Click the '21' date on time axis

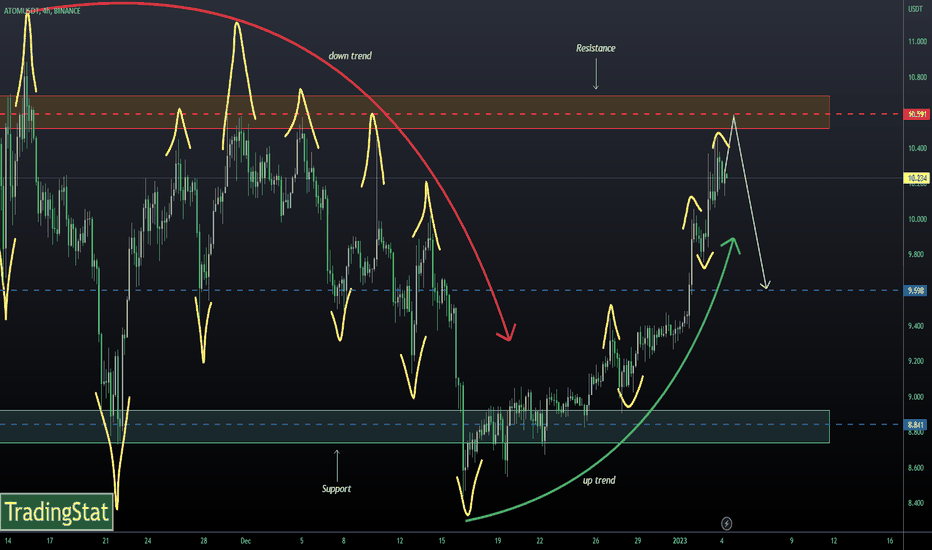(x=106, y=541)
